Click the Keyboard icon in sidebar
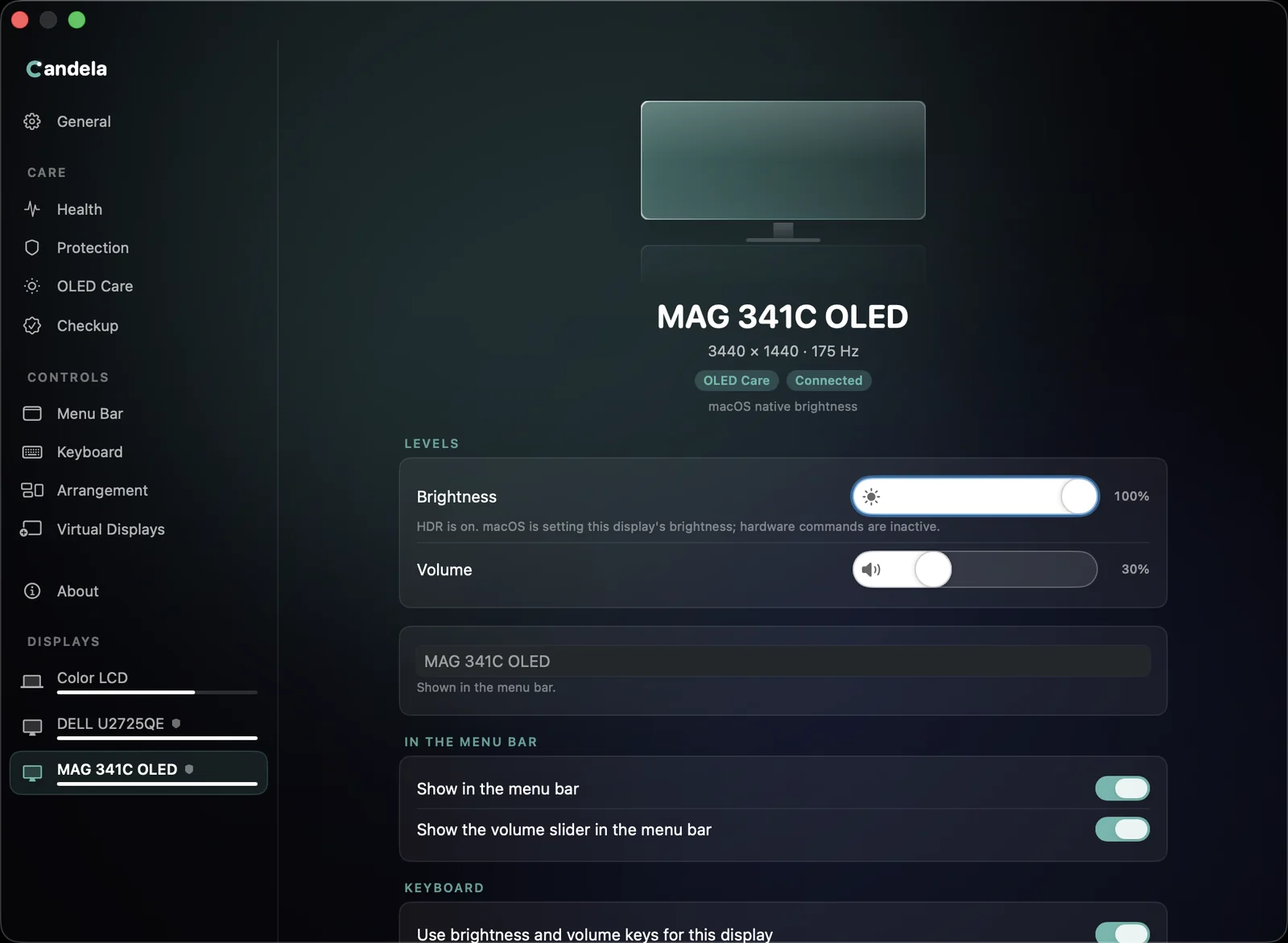1288x943 pixels. (x=32, y=452)
